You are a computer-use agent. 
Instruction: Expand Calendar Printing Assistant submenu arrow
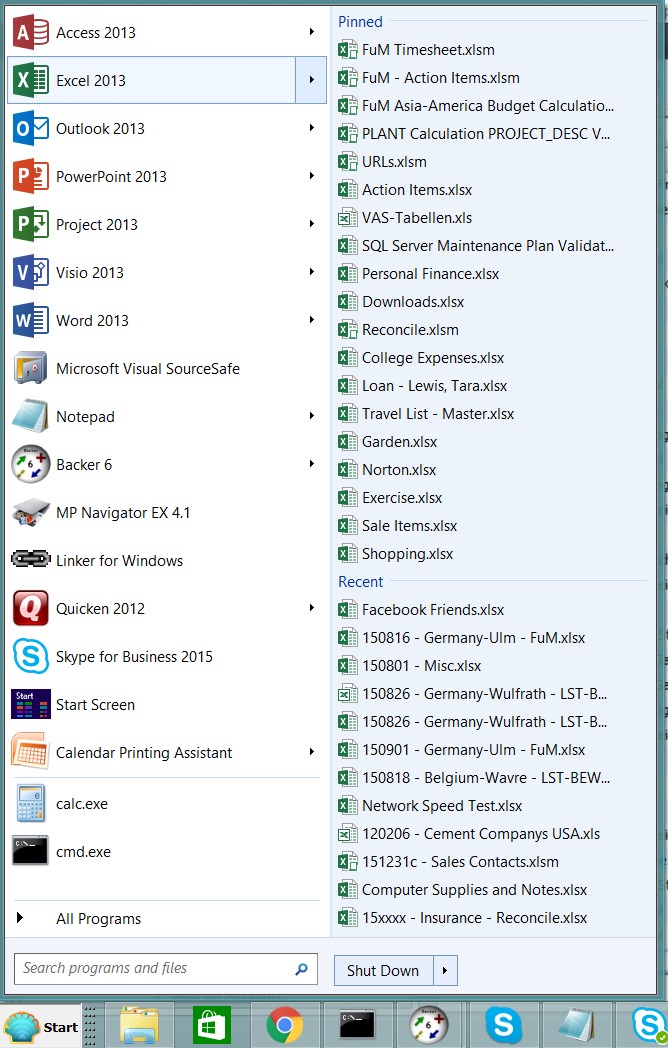312,752
